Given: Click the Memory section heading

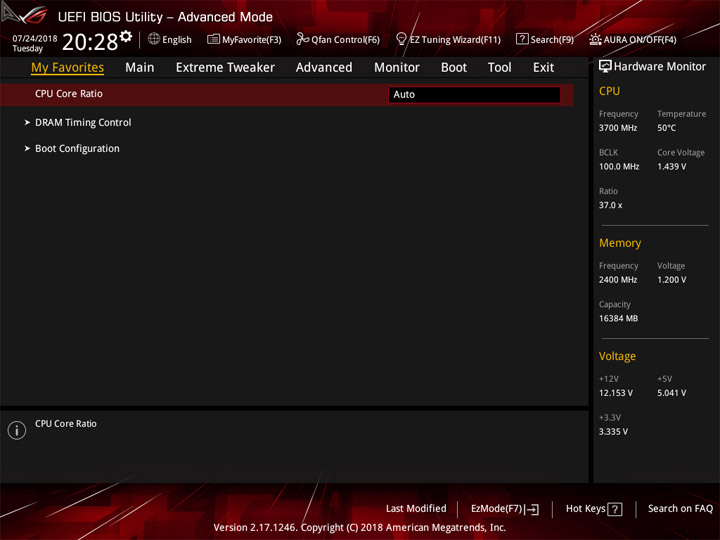Looking at the screenshot, I should coord(620,243).
